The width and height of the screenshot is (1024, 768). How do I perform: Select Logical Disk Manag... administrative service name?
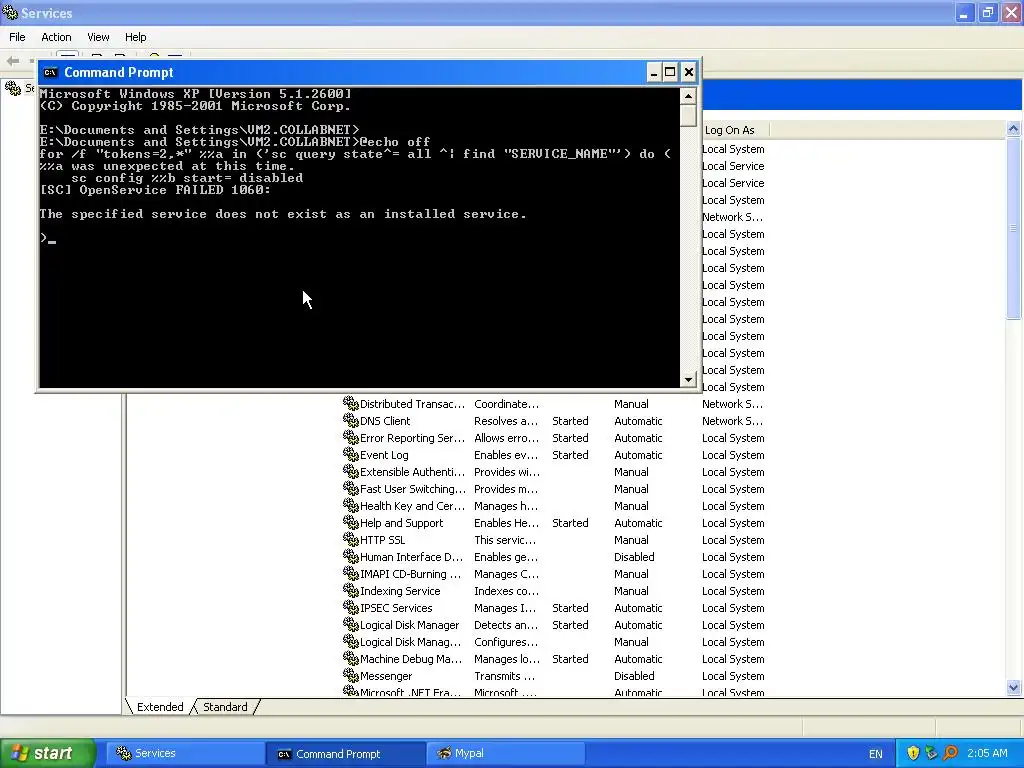(x=410, y=642)
